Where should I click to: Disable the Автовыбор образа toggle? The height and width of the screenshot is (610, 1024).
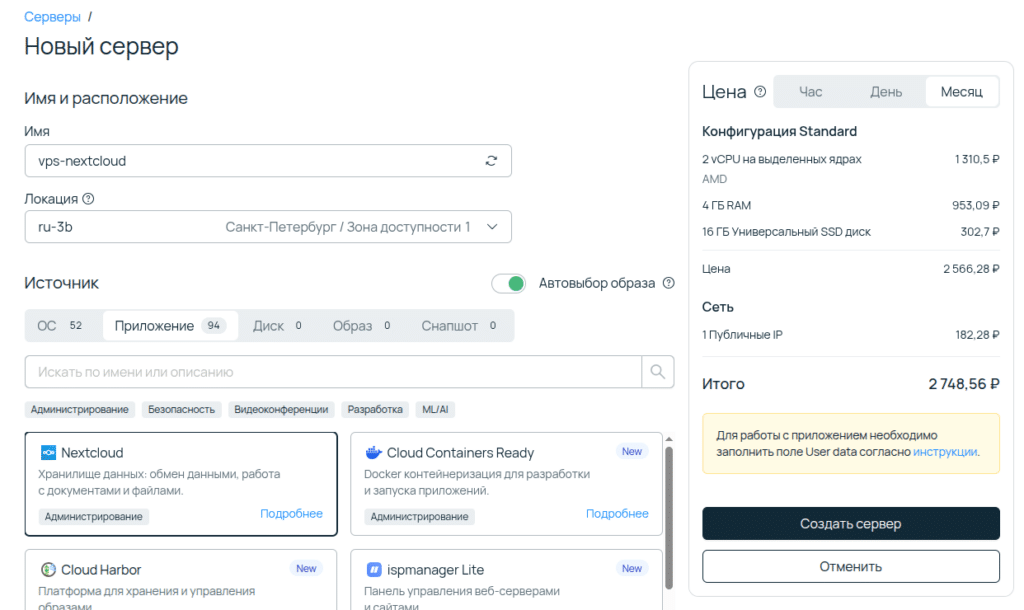[508, 283]
